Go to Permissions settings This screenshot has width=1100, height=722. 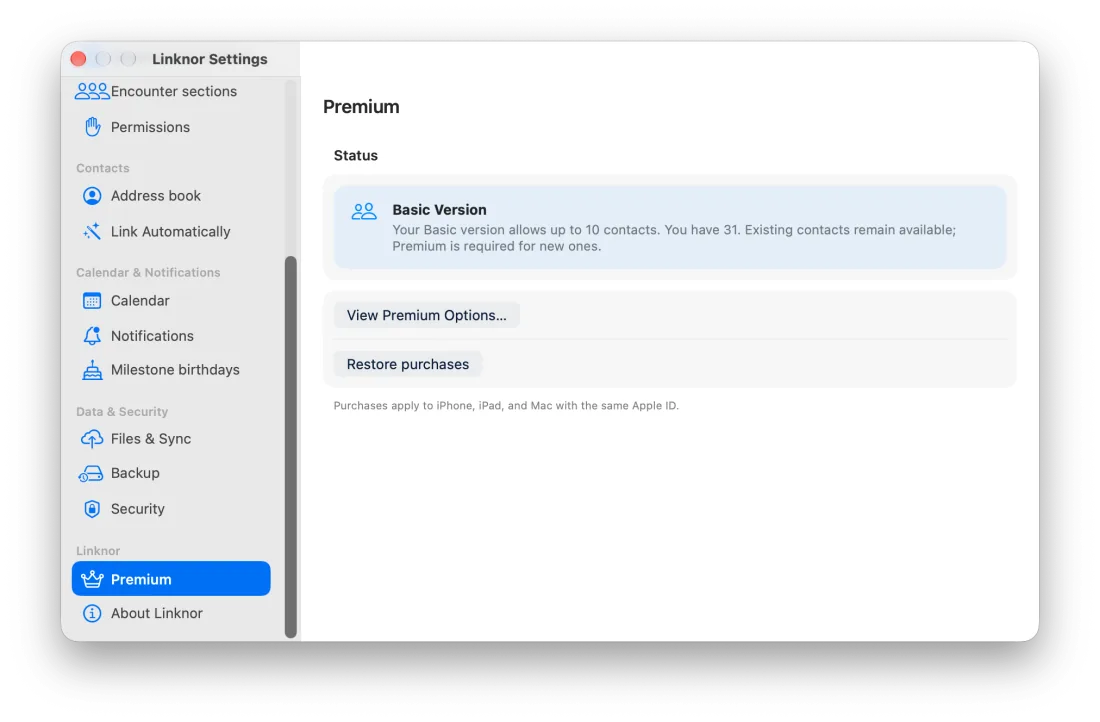171,127
